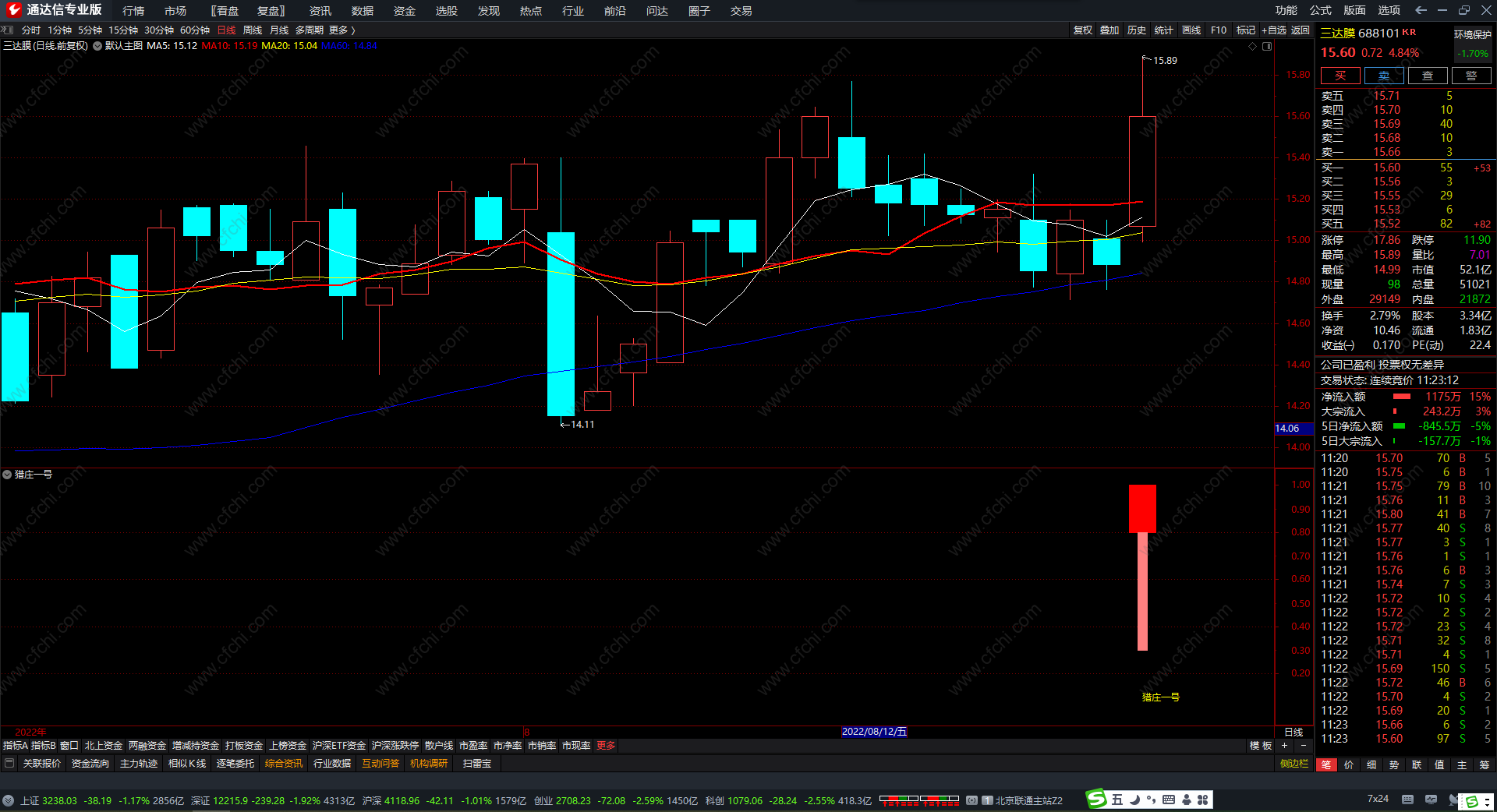
Task: Expand the 更多 periods dropdown
Action: [342, 30]
